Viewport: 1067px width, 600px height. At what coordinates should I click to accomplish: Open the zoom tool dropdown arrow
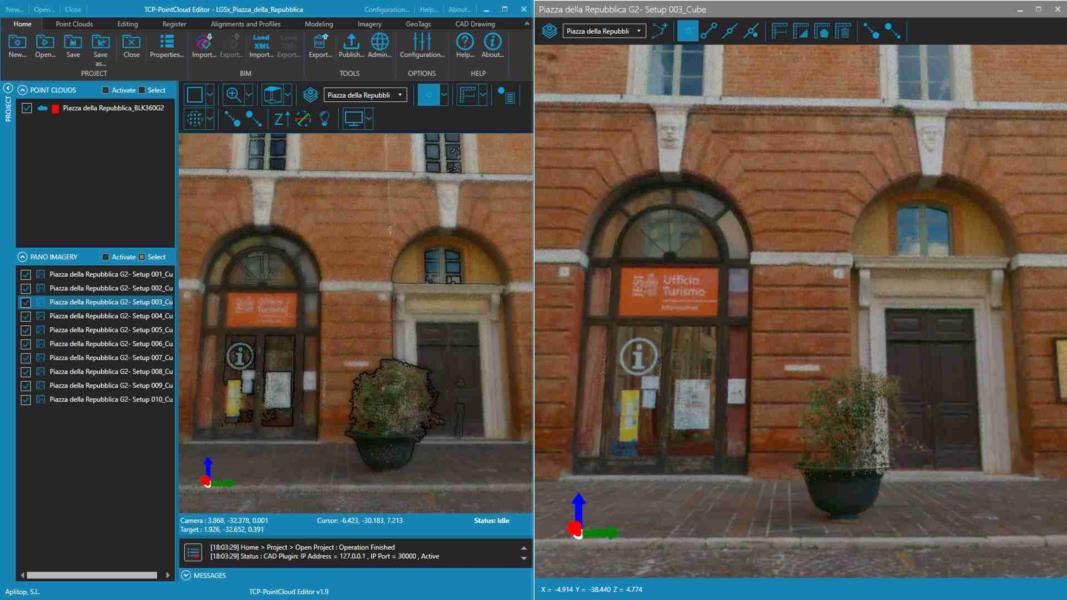click(249, 95)
